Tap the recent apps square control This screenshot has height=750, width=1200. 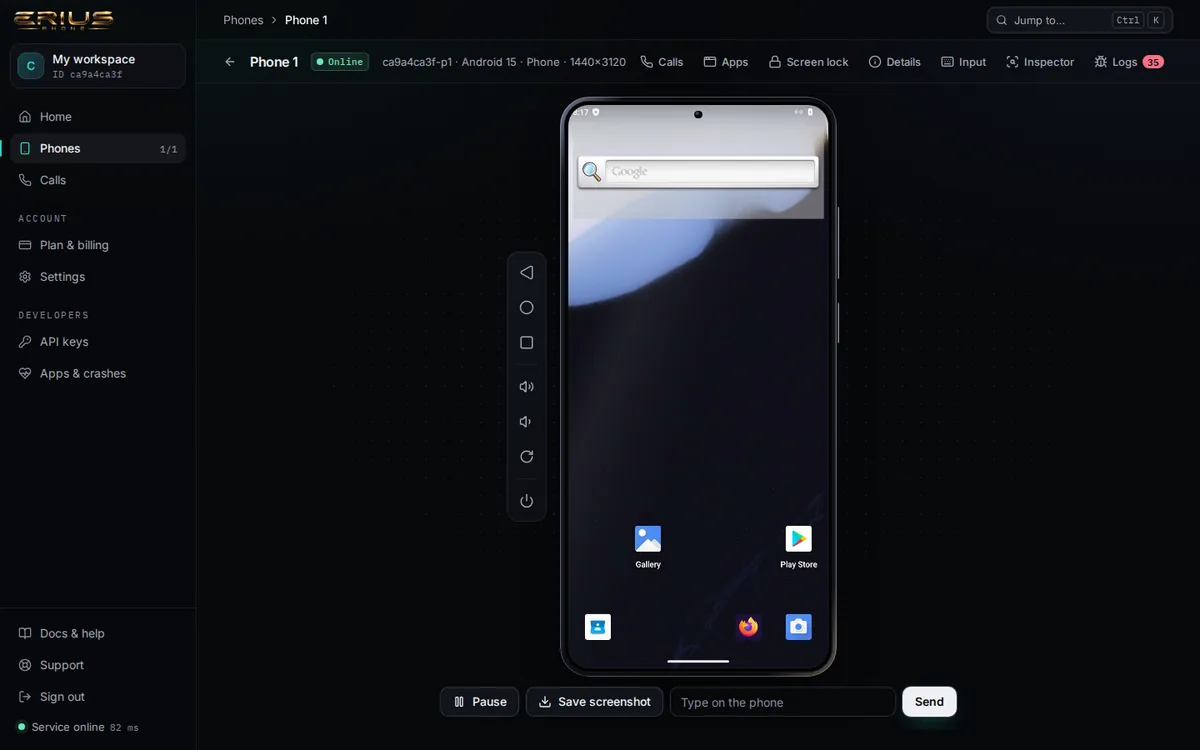(x=526, y=342)
